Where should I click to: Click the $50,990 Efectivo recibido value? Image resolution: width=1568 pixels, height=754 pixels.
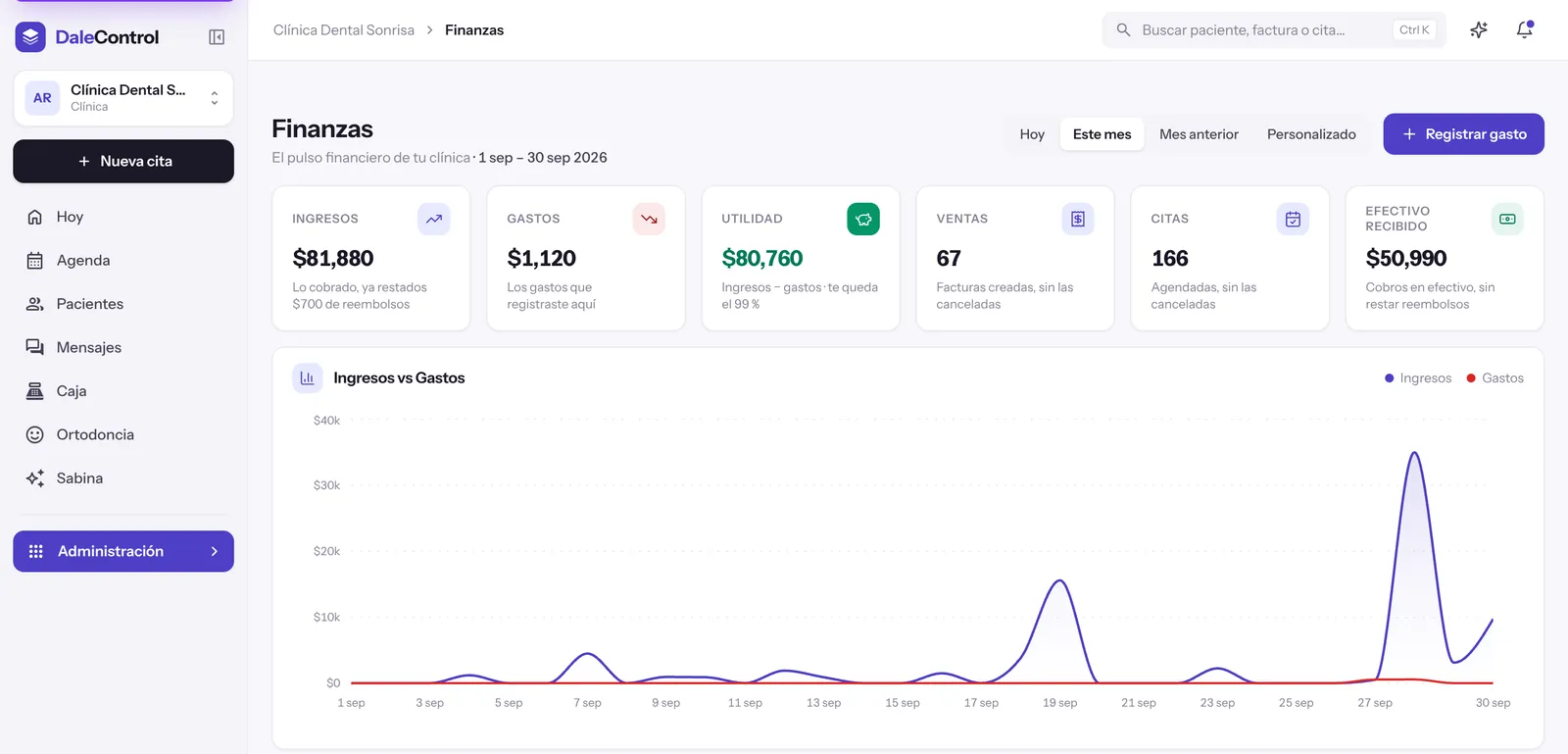(x=1406, y=259)
